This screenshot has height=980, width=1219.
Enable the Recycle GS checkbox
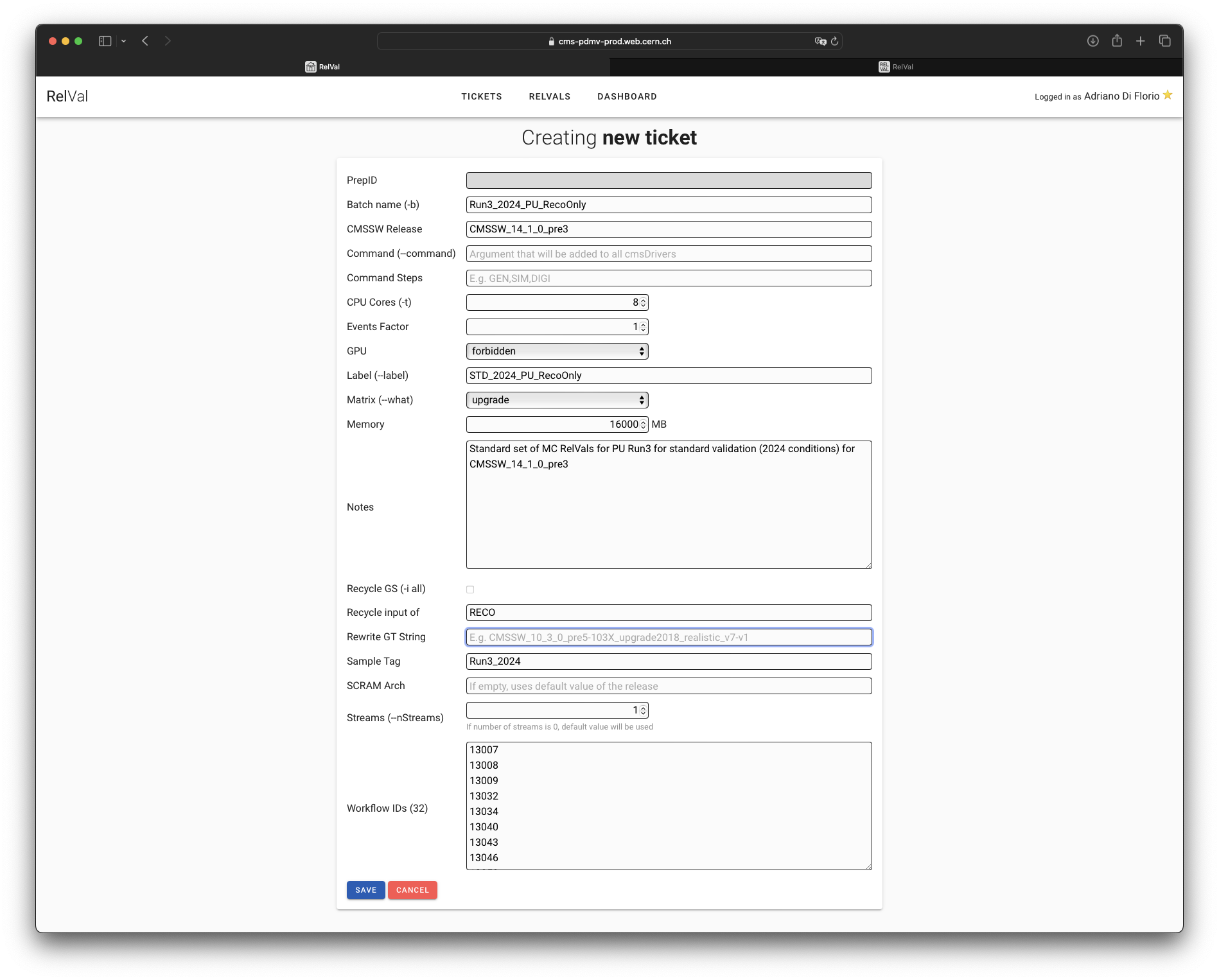pos(470,590)
